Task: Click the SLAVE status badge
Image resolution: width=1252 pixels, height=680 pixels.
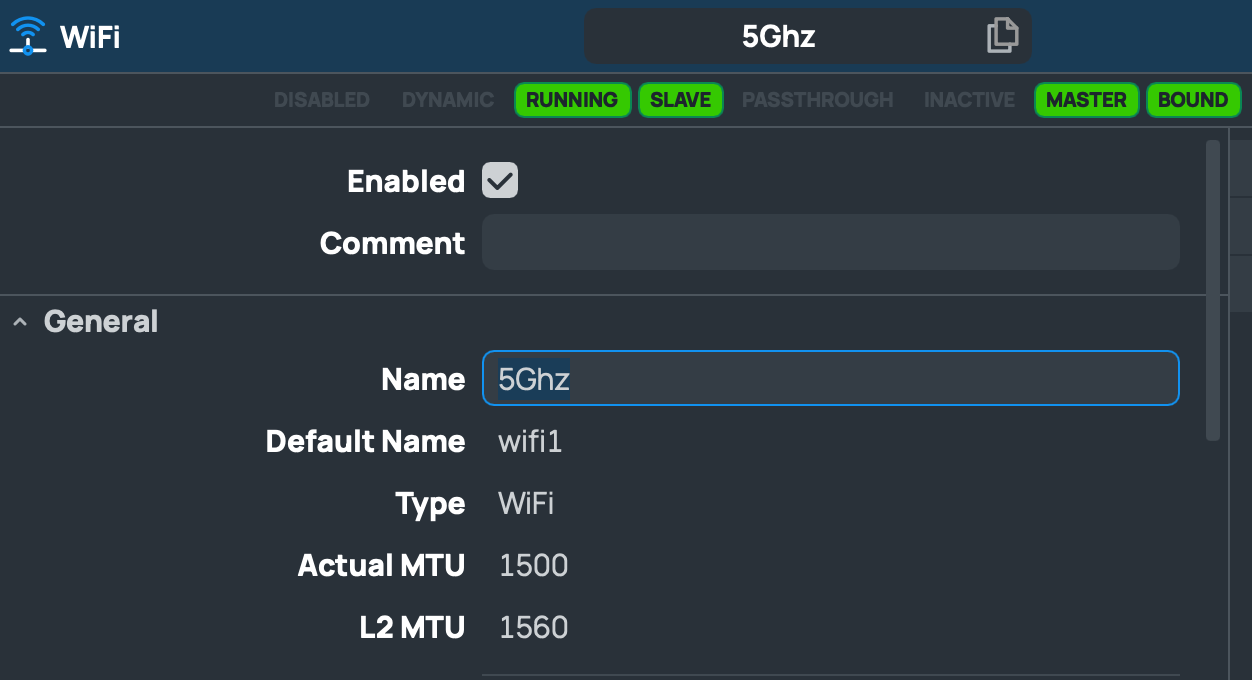Action: point(681,100)
